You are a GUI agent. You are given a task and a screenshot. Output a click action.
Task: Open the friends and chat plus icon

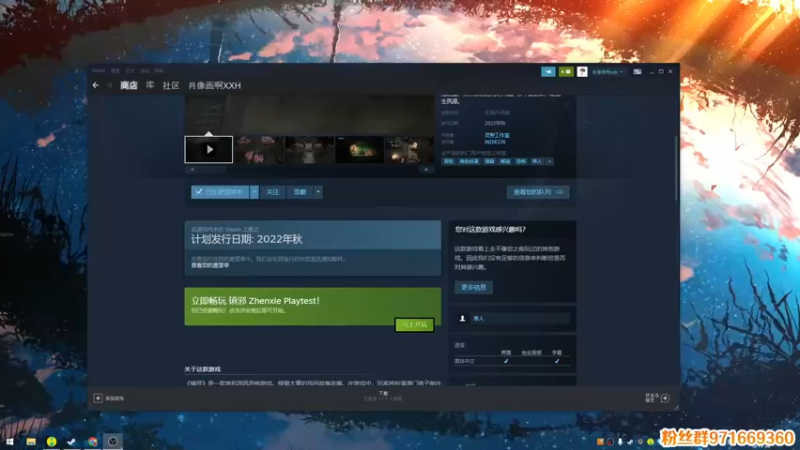click(665, 398)
